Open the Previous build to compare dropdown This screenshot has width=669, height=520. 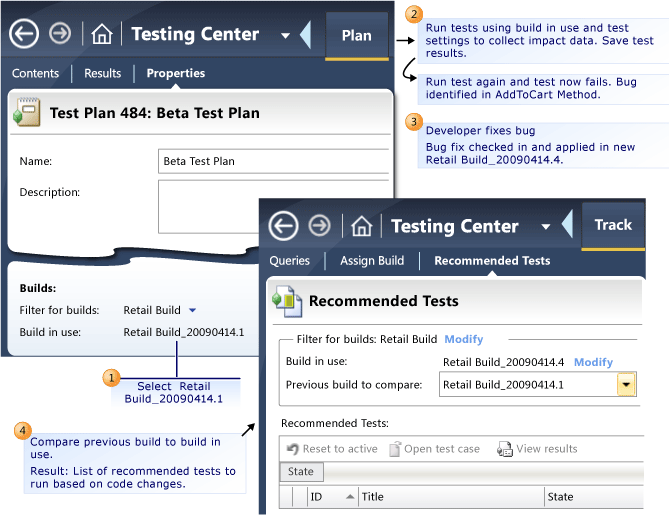[x=626, y=384]
